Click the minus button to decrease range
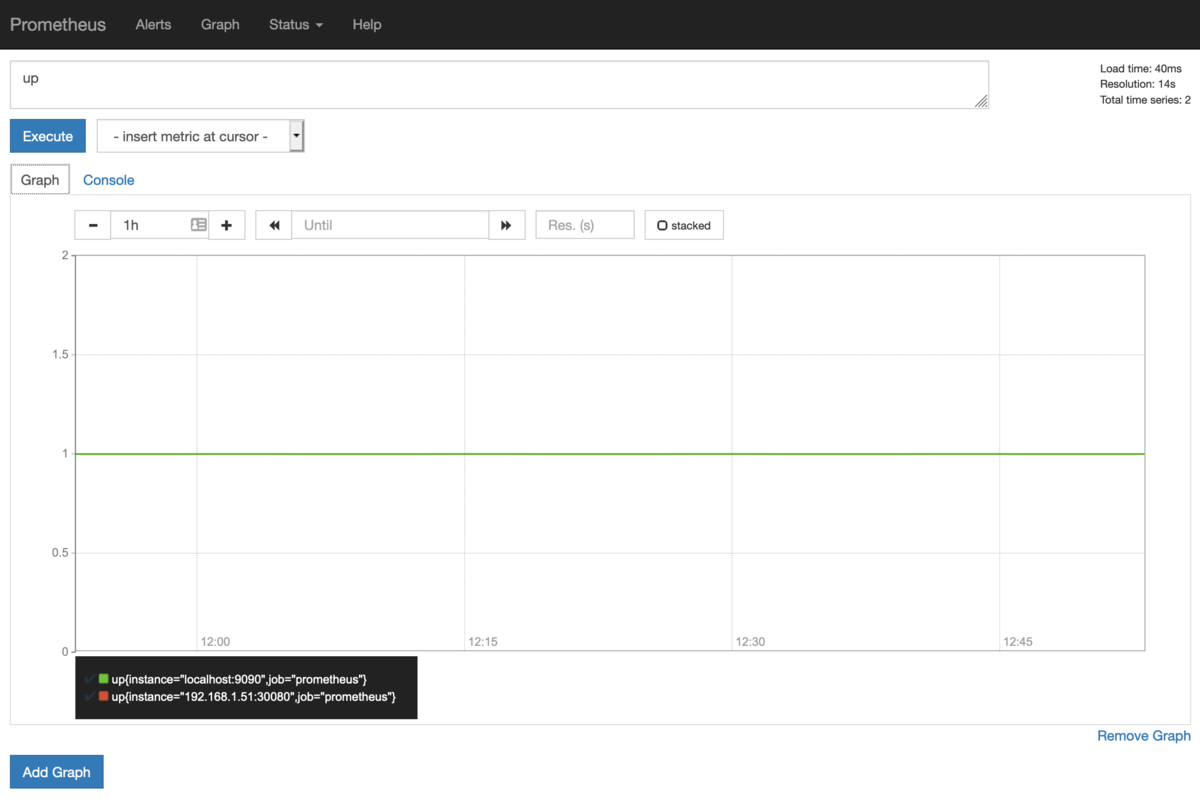1200x799 pixels. pos(93,225)
